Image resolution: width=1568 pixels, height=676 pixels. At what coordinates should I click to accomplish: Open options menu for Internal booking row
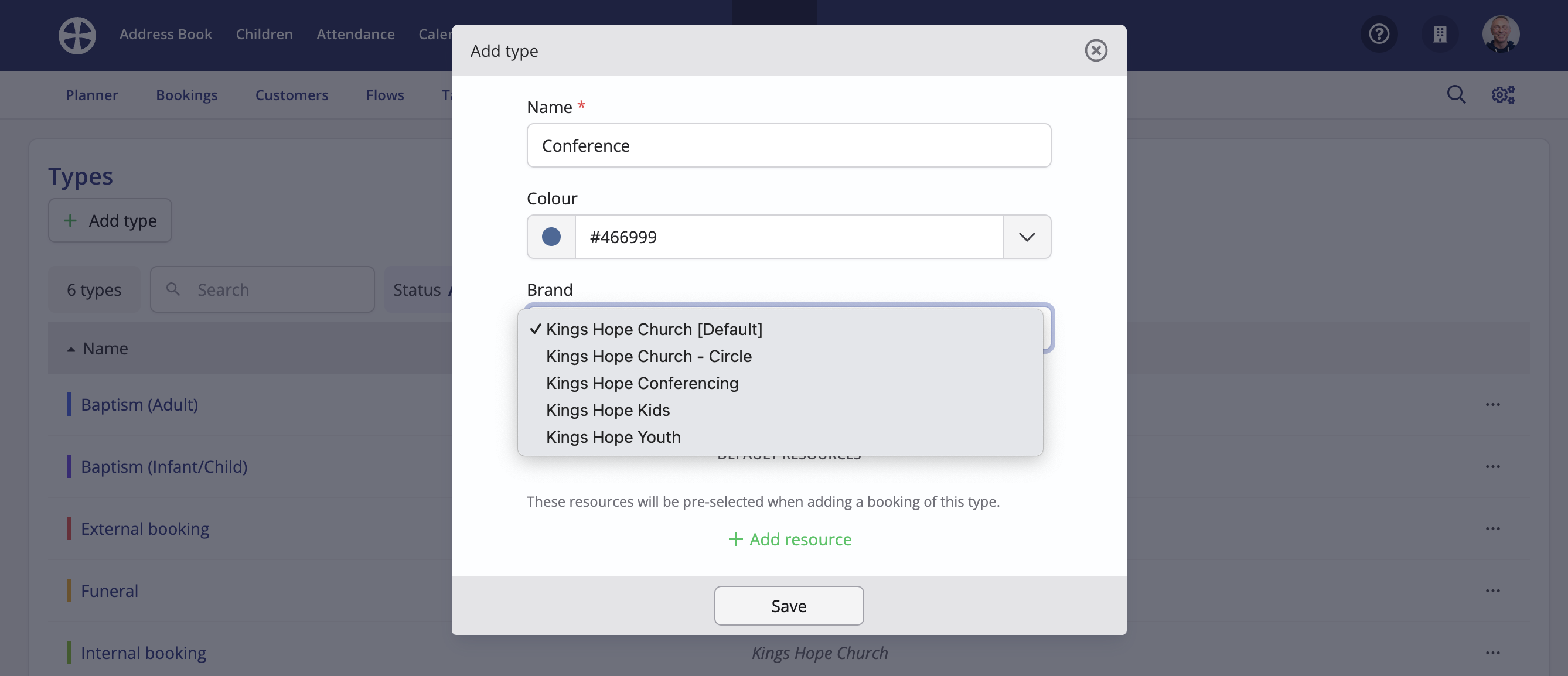[1492, 652]
